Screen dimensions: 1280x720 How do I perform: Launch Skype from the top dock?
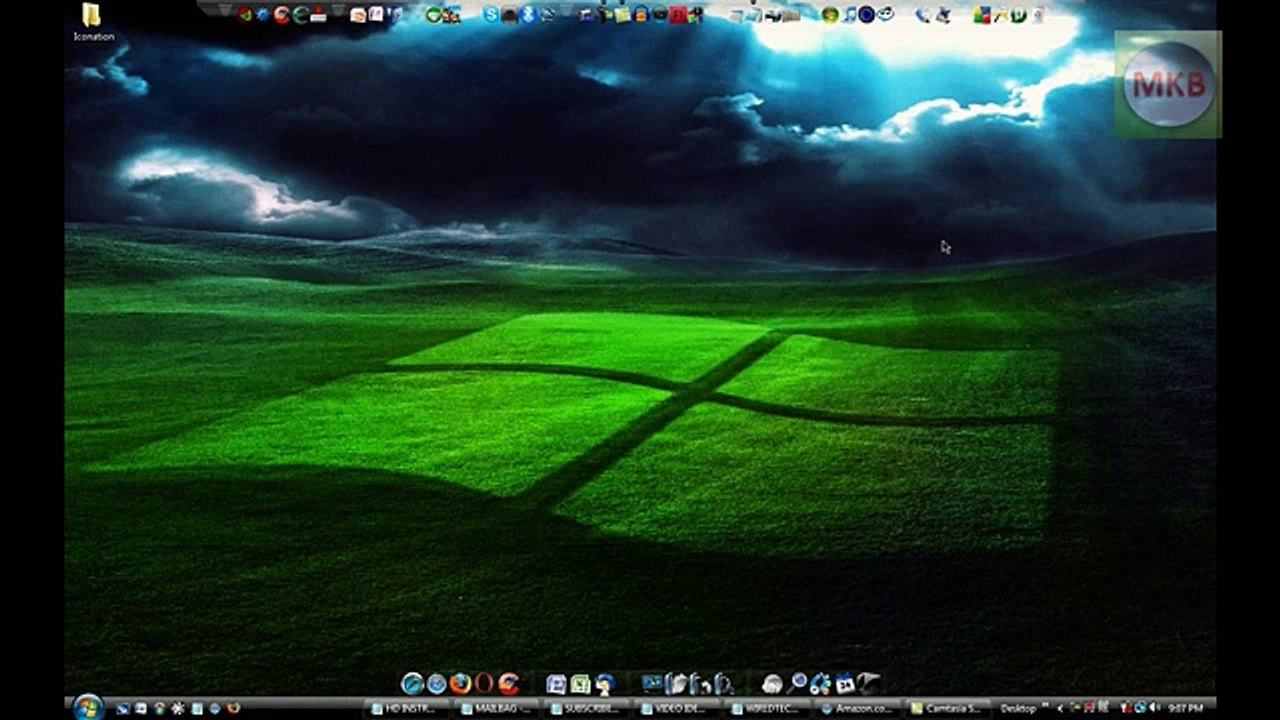click(490, 14)
